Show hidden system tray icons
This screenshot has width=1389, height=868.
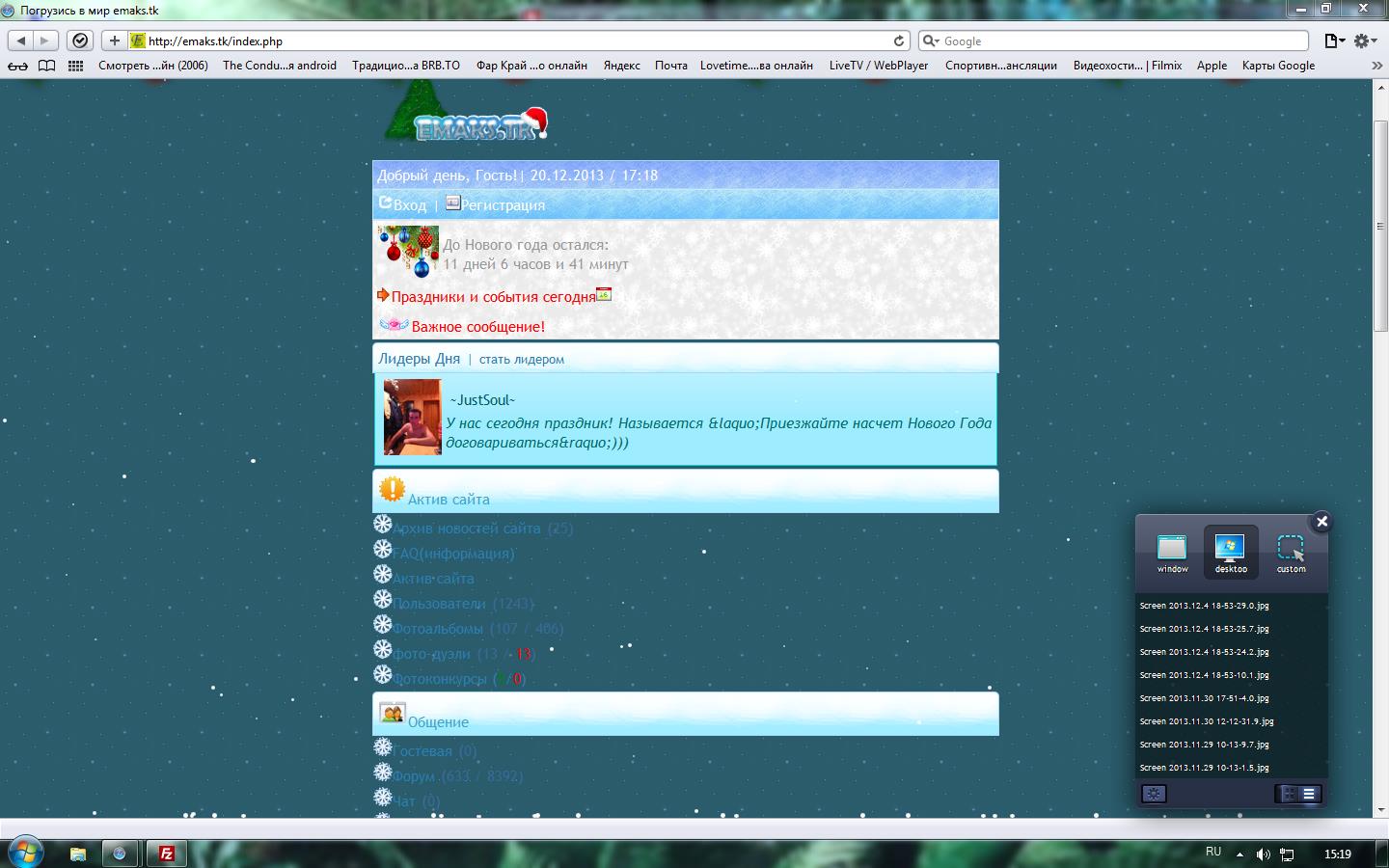[x=1239, y=854]
